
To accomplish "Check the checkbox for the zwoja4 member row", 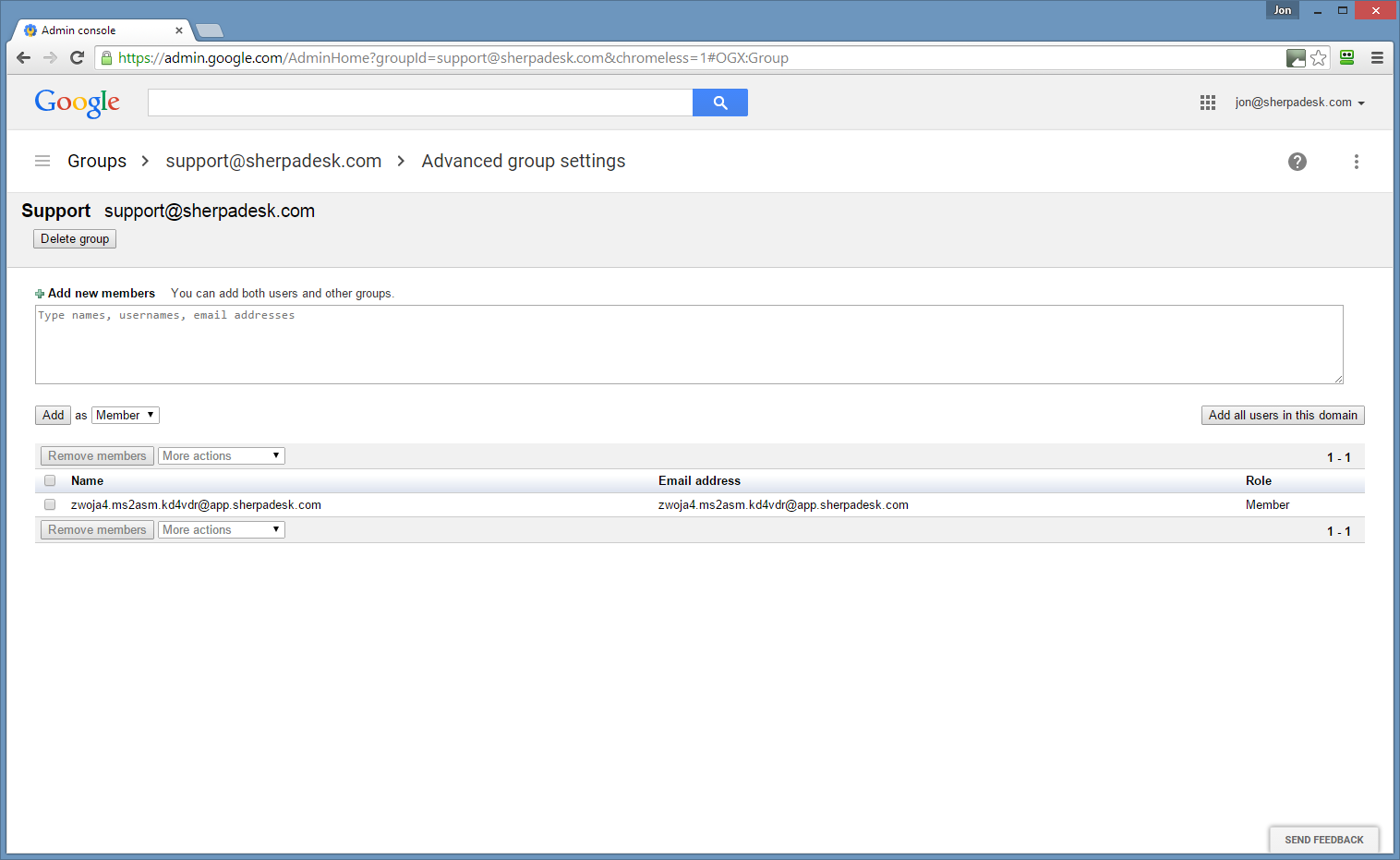I will (49, 504).
